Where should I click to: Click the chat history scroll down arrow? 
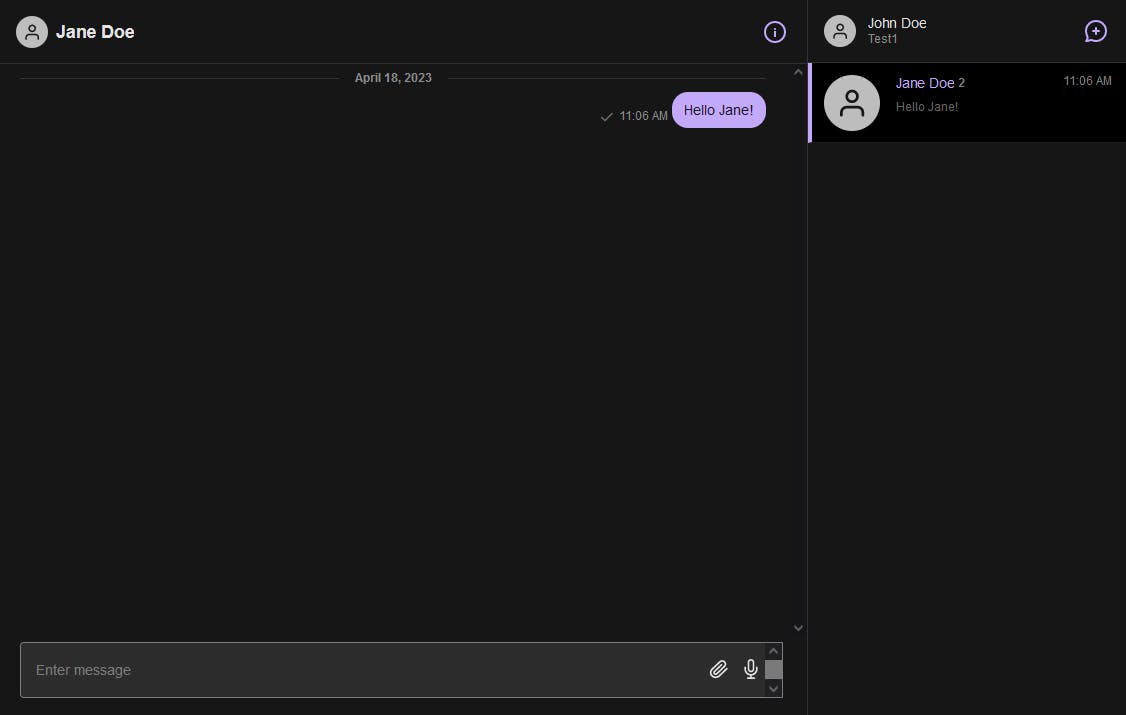(x=798, y=628)
